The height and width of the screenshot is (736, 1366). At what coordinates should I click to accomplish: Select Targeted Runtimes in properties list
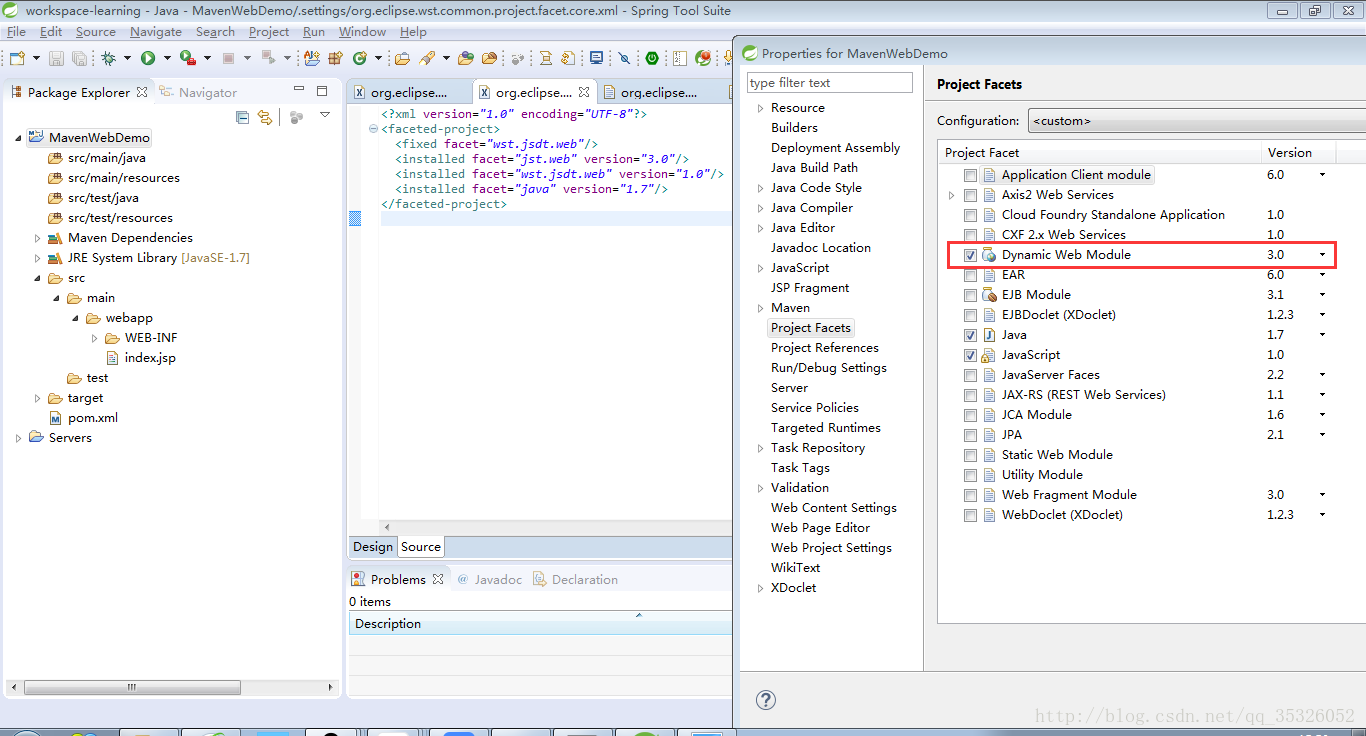[x=826, y=428]
